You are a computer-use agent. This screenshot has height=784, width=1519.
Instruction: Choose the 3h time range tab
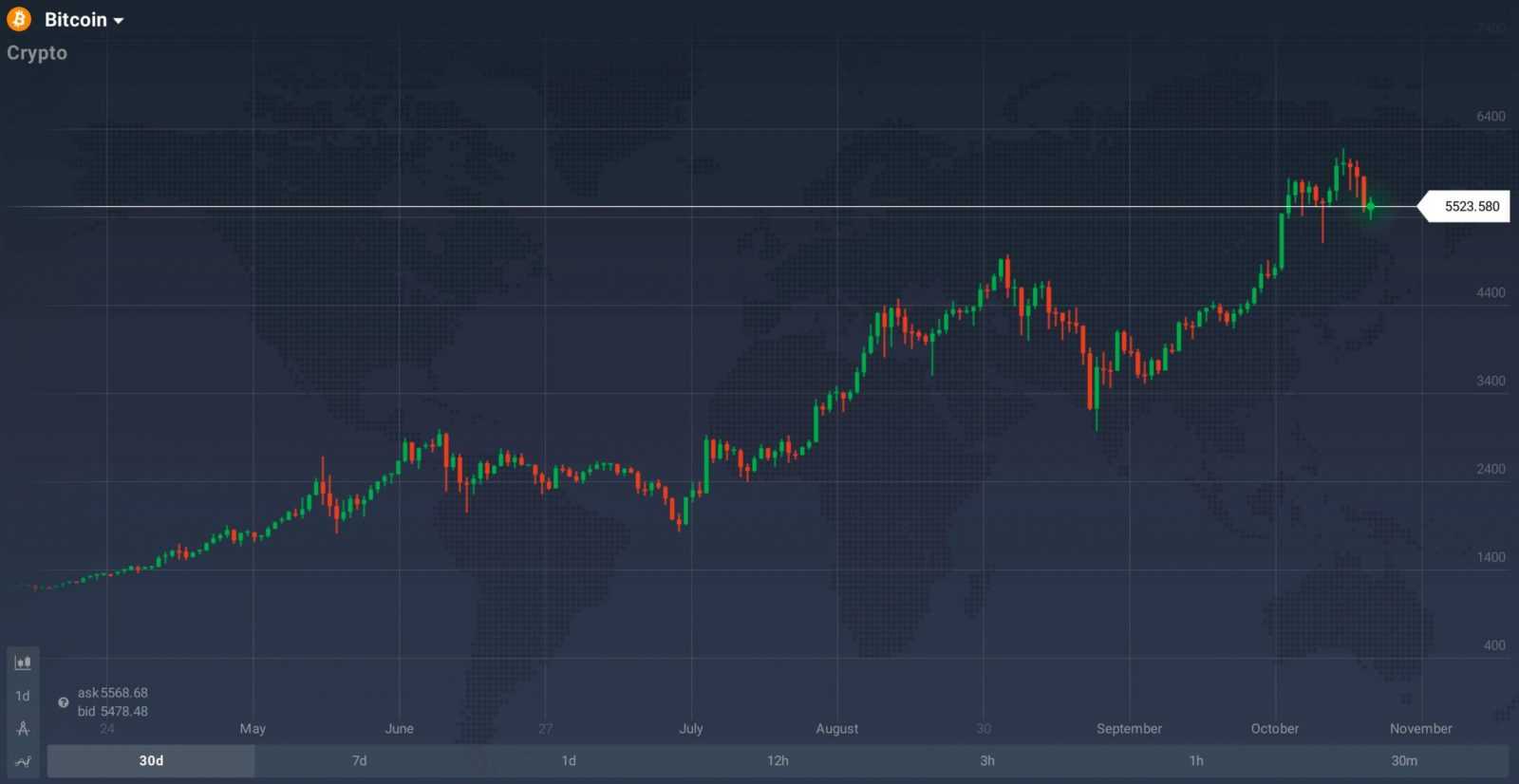point(987,760)
